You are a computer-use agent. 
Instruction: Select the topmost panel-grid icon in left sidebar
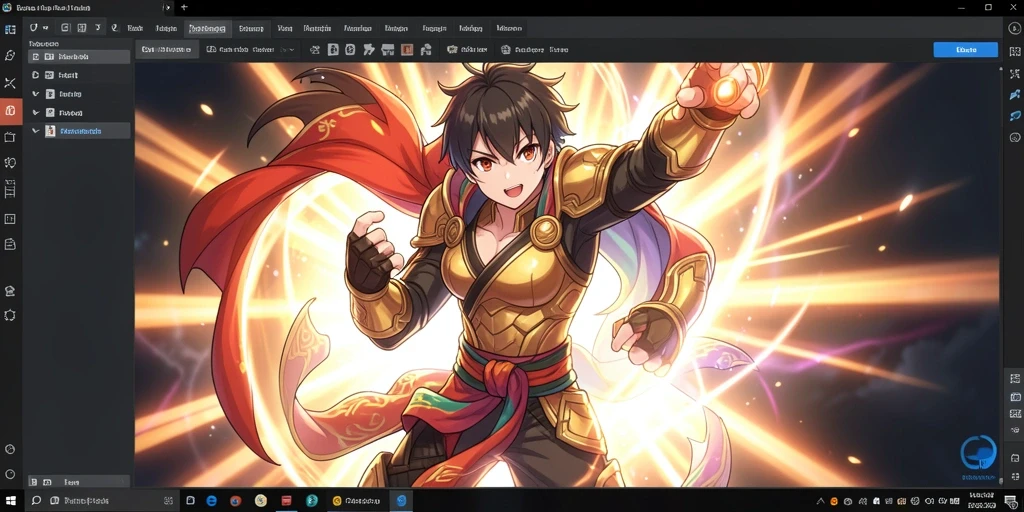[10, 29]
